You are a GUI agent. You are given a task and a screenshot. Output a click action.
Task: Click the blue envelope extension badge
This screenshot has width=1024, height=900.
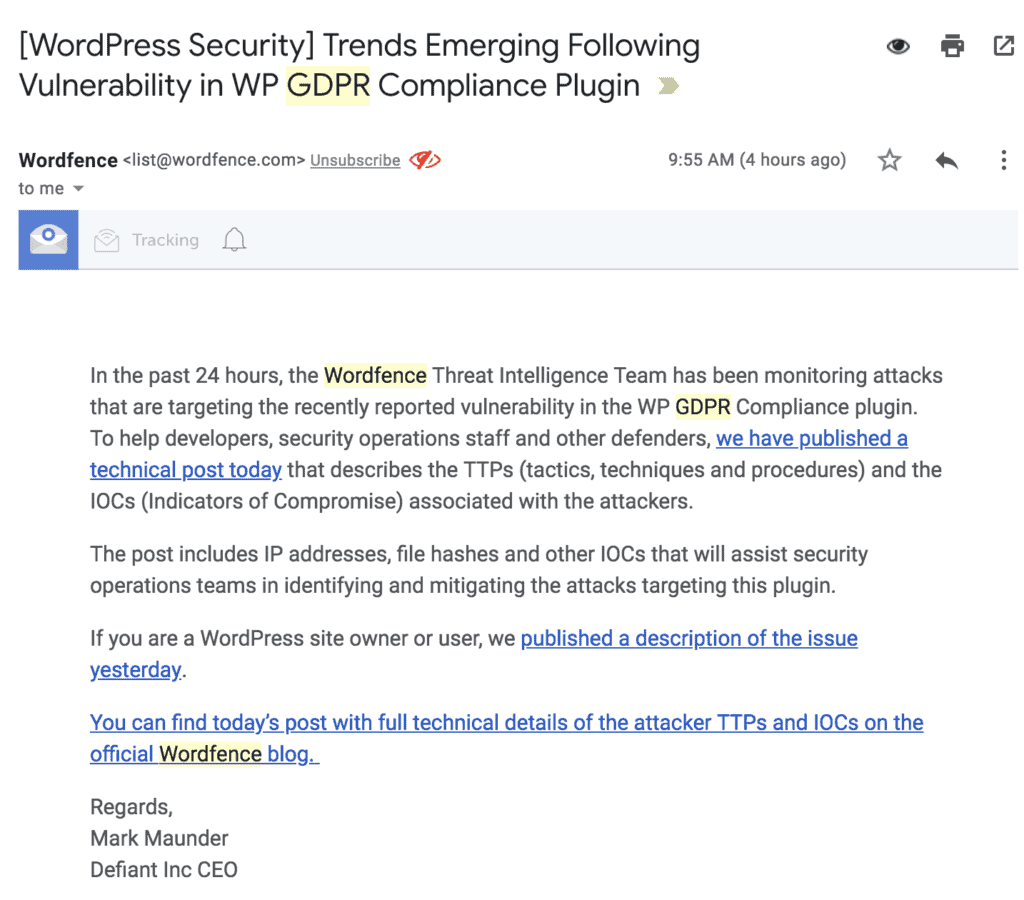click(x=47, y=239)
